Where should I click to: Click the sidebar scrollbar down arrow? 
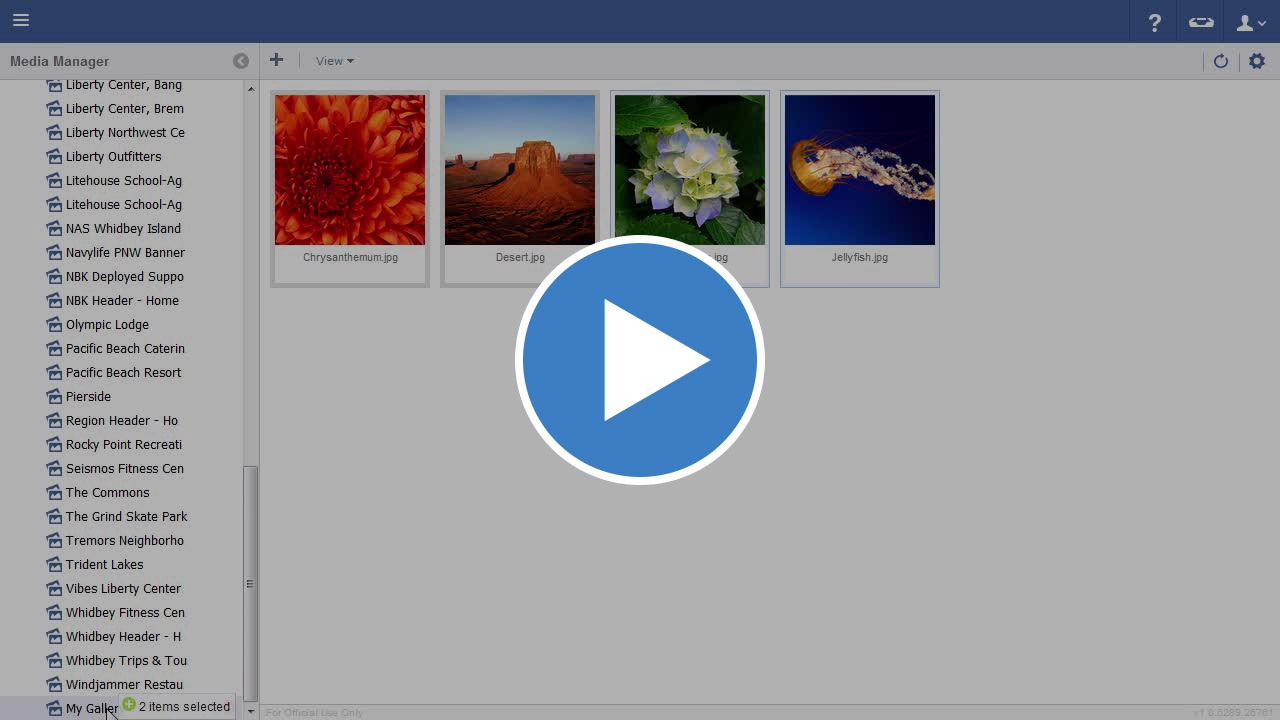(251, 712)
